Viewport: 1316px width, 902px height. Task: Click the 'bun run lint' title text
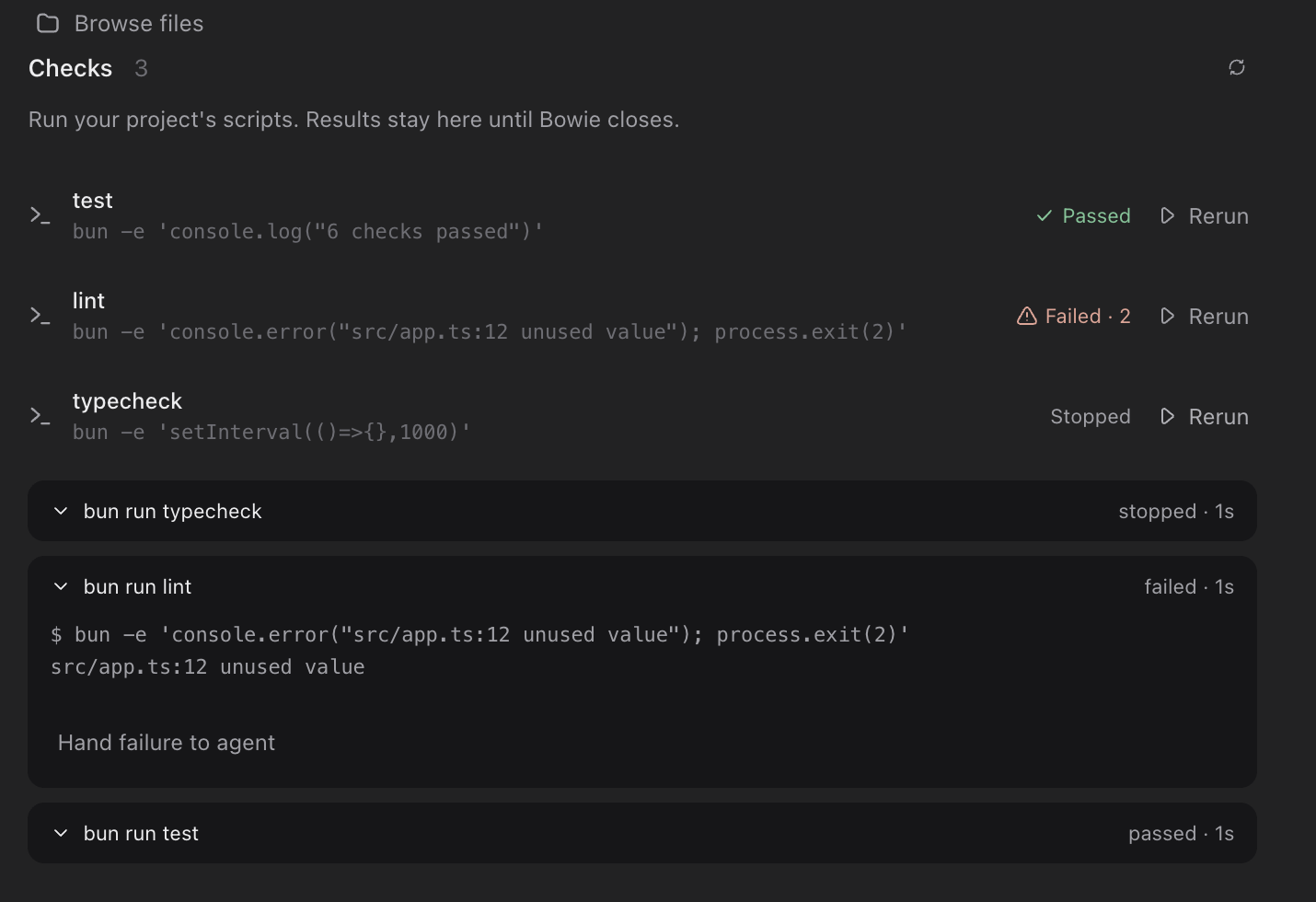137,586
